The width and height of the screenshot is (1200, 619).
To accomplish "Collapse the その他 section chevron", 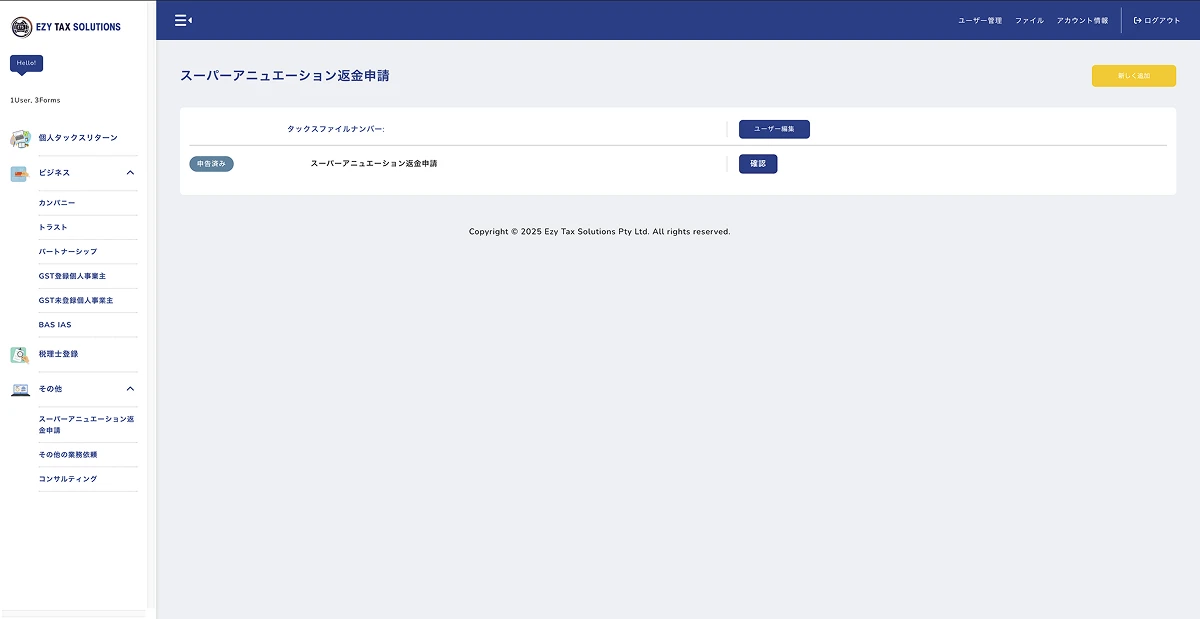I will (x=130, y=389).
